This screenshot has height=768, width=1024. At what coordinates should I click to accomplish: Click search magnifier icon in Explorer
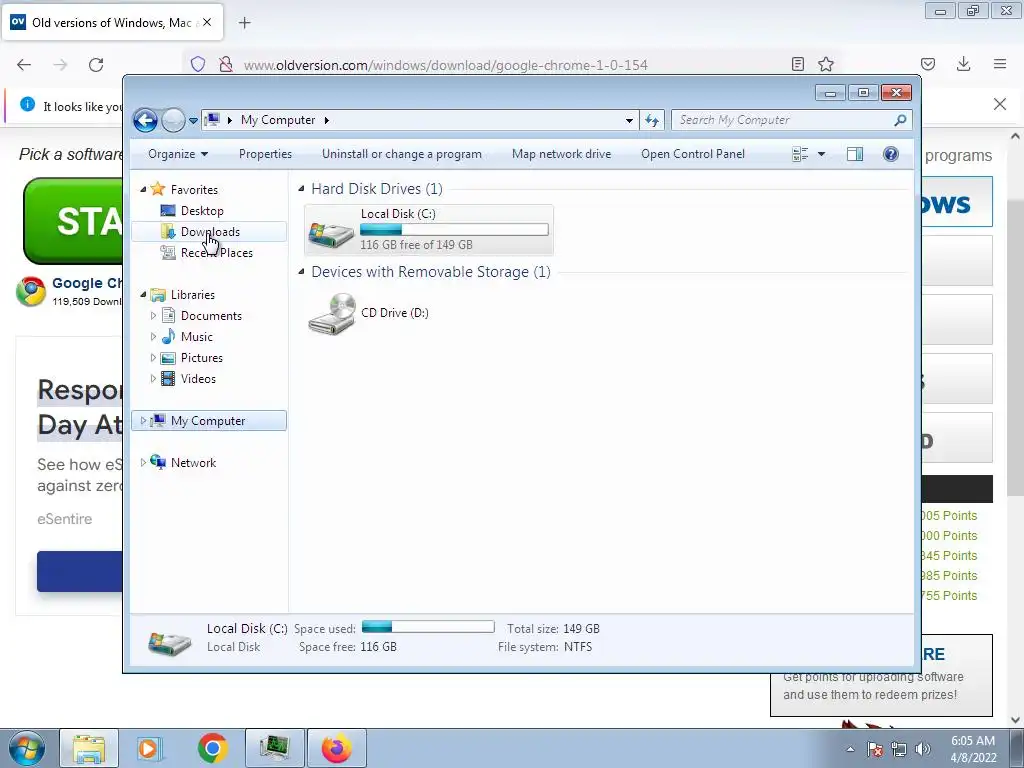[901, 120]
